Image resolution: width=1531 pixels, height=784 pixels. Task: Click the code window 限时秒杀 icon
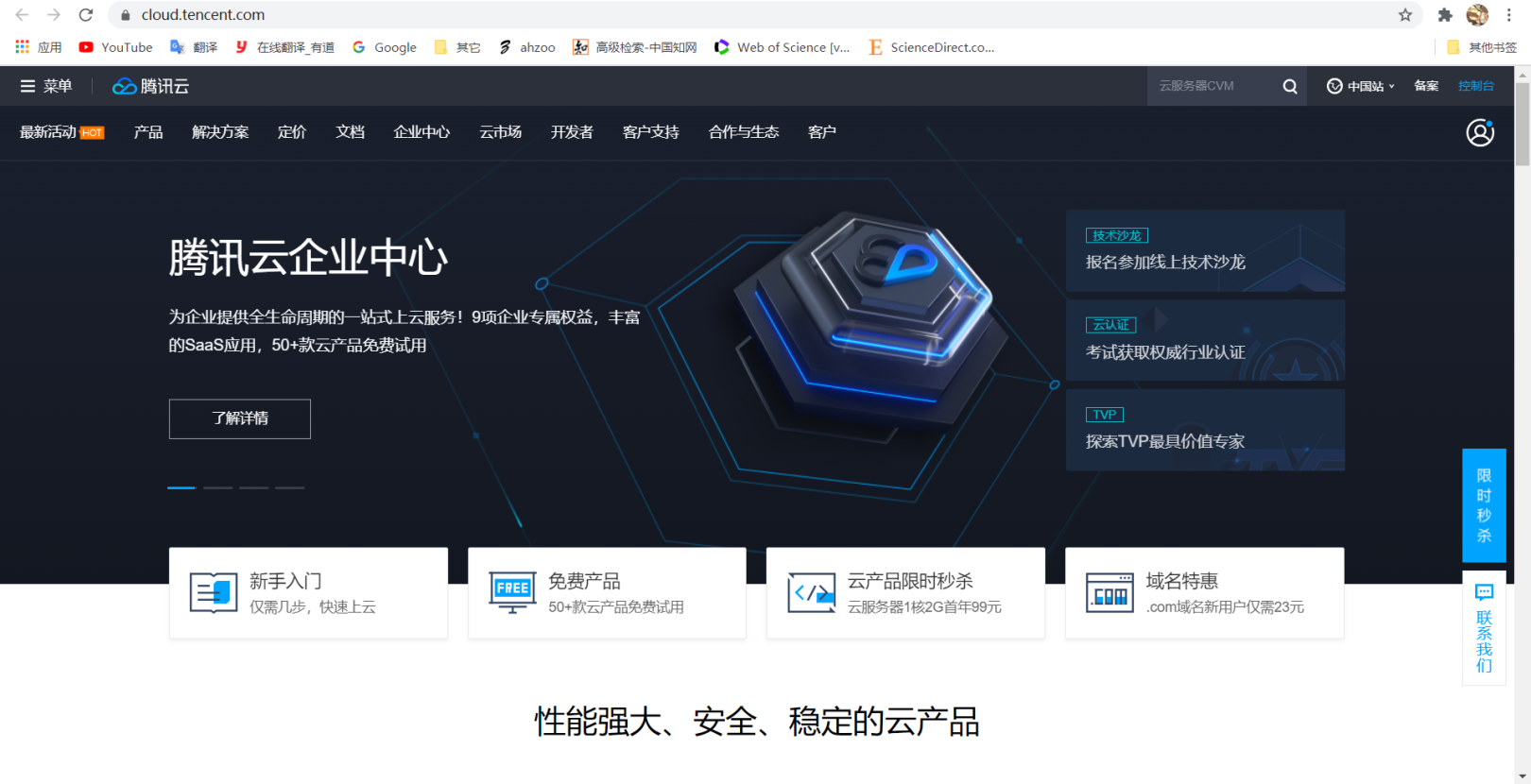point(812,593)
